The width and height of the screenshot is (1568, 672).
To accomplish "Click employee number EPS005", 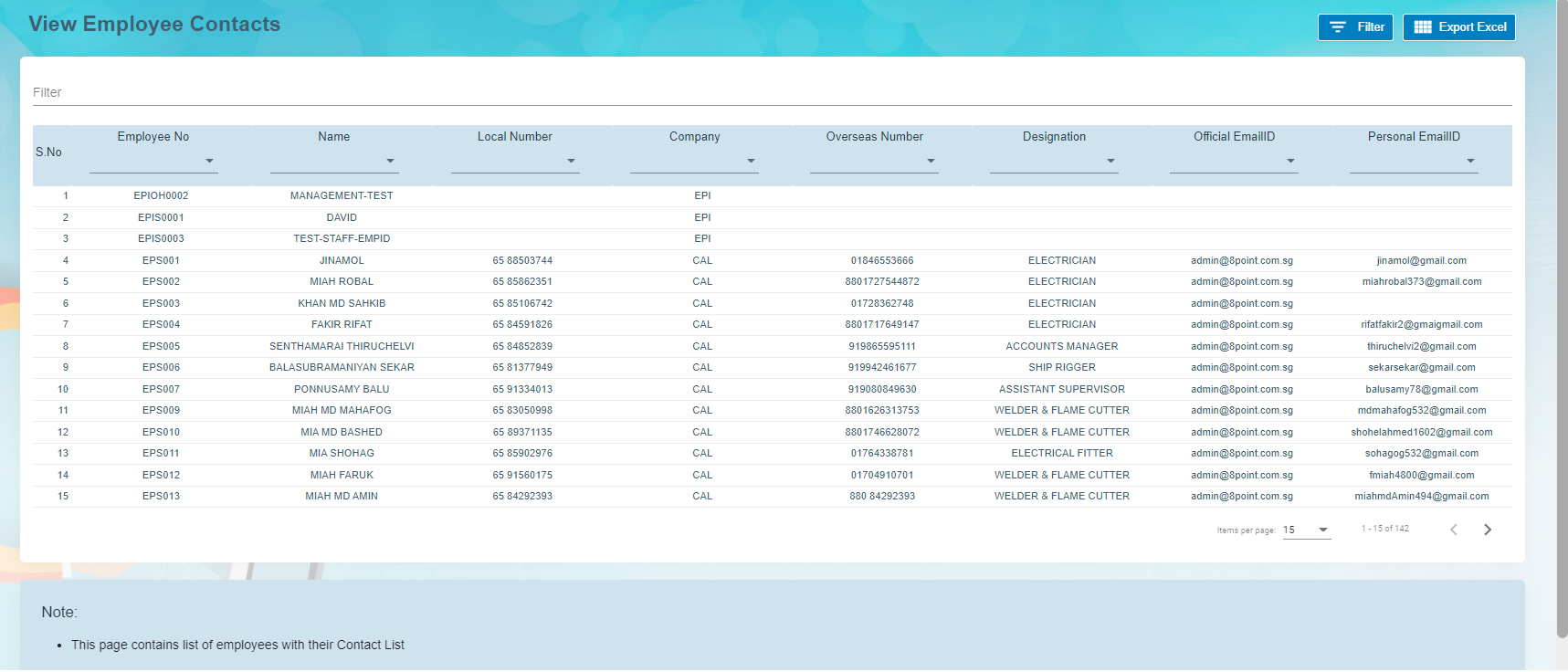I will pos(161,346).
